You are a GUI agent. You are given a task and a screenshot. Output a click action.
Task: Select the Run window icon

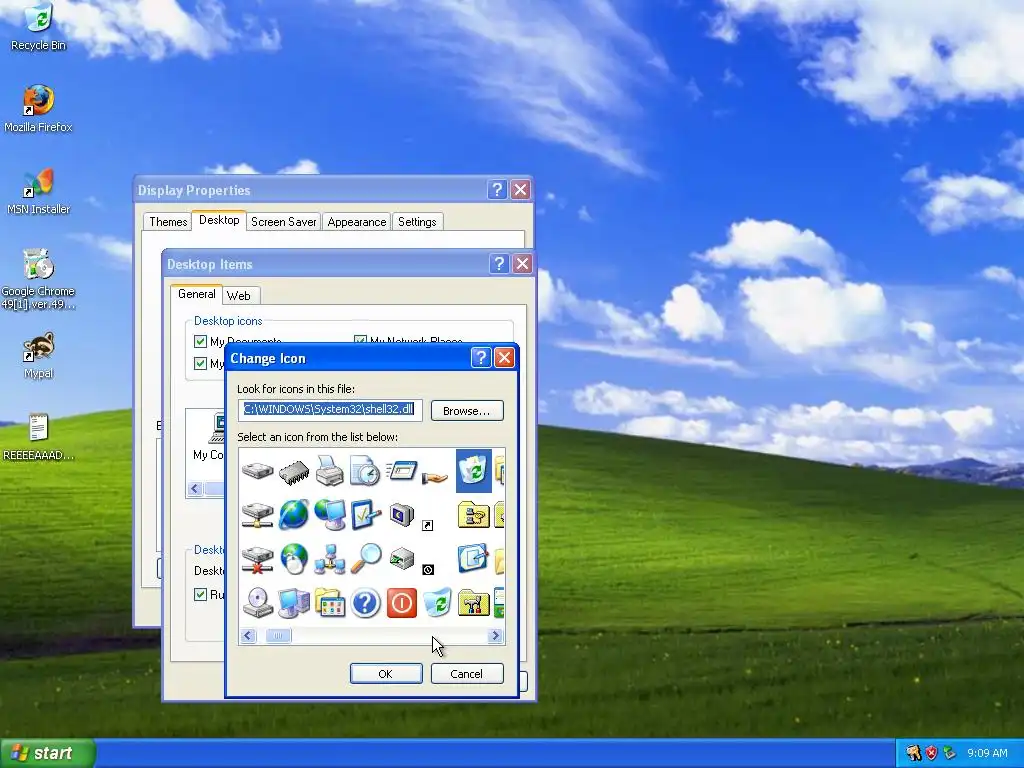[402, 470]
